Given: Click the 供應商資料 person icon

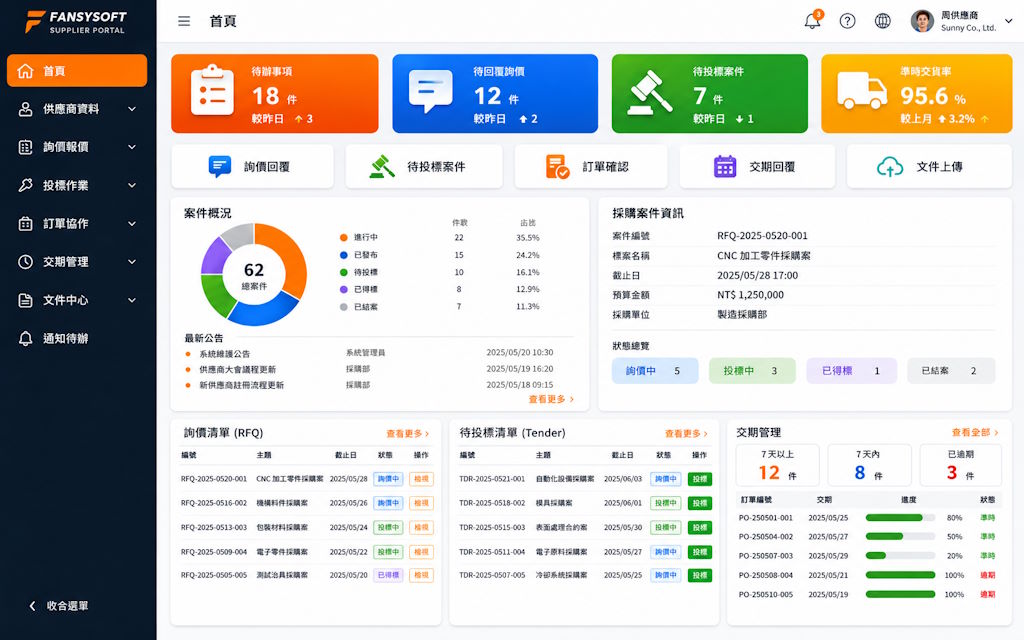Looking at the screenshot, I should [x=25, y=109].
